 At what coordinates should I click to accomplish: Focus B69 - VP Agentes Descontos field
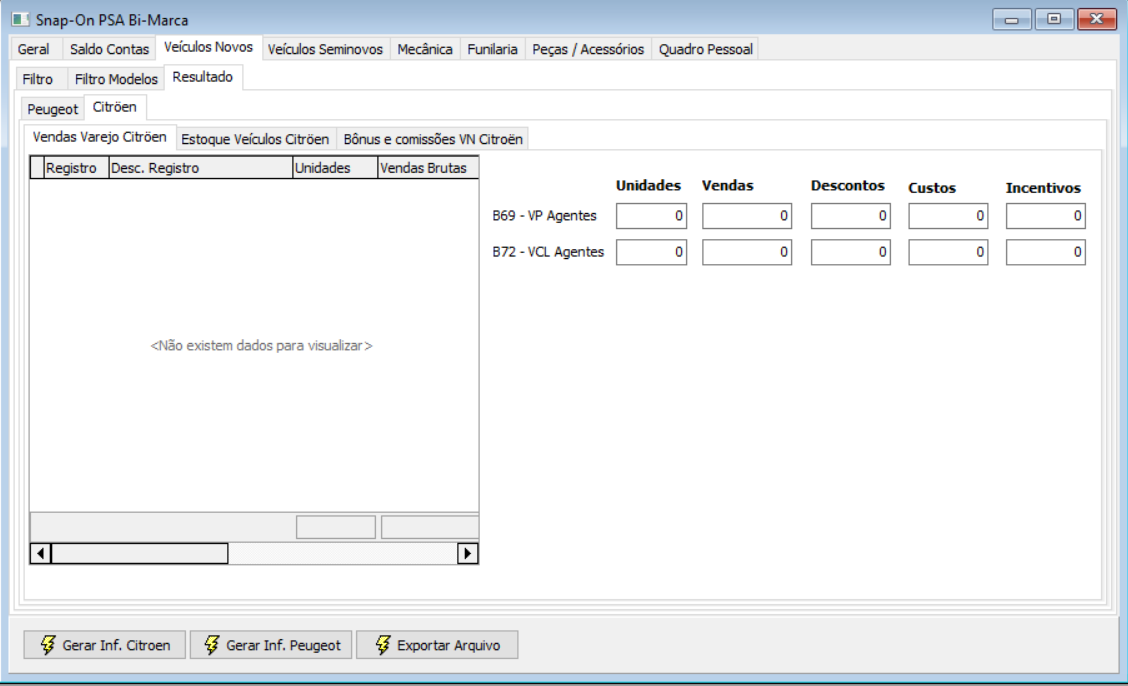(850, 216)
